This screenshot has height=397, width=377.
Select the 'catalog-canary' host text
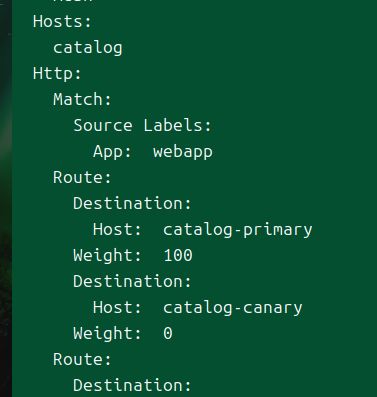(233, 308)
